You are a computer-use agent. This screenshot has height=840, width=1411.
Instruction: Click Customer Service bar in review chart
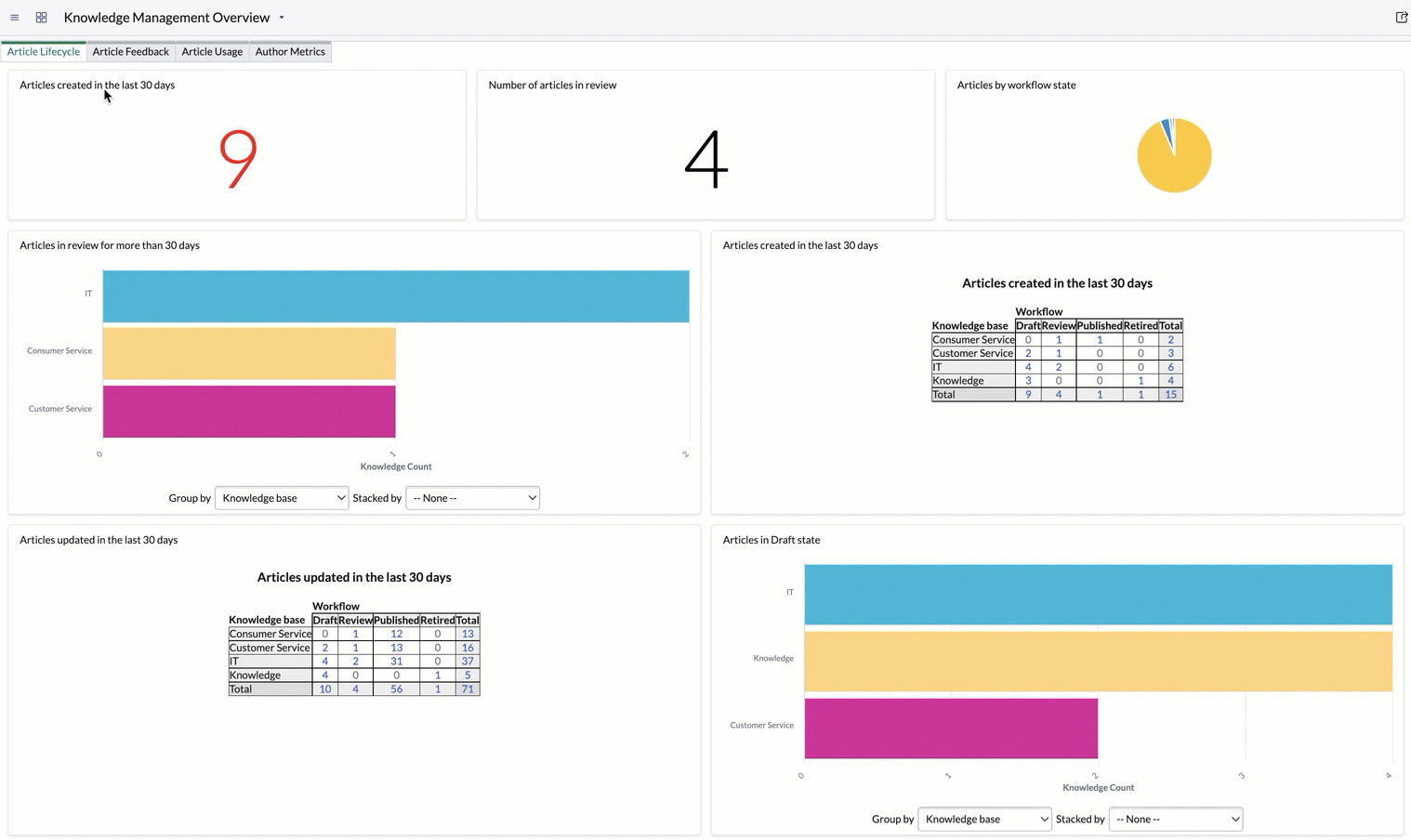pyautogui.click(x=249, y=411)
